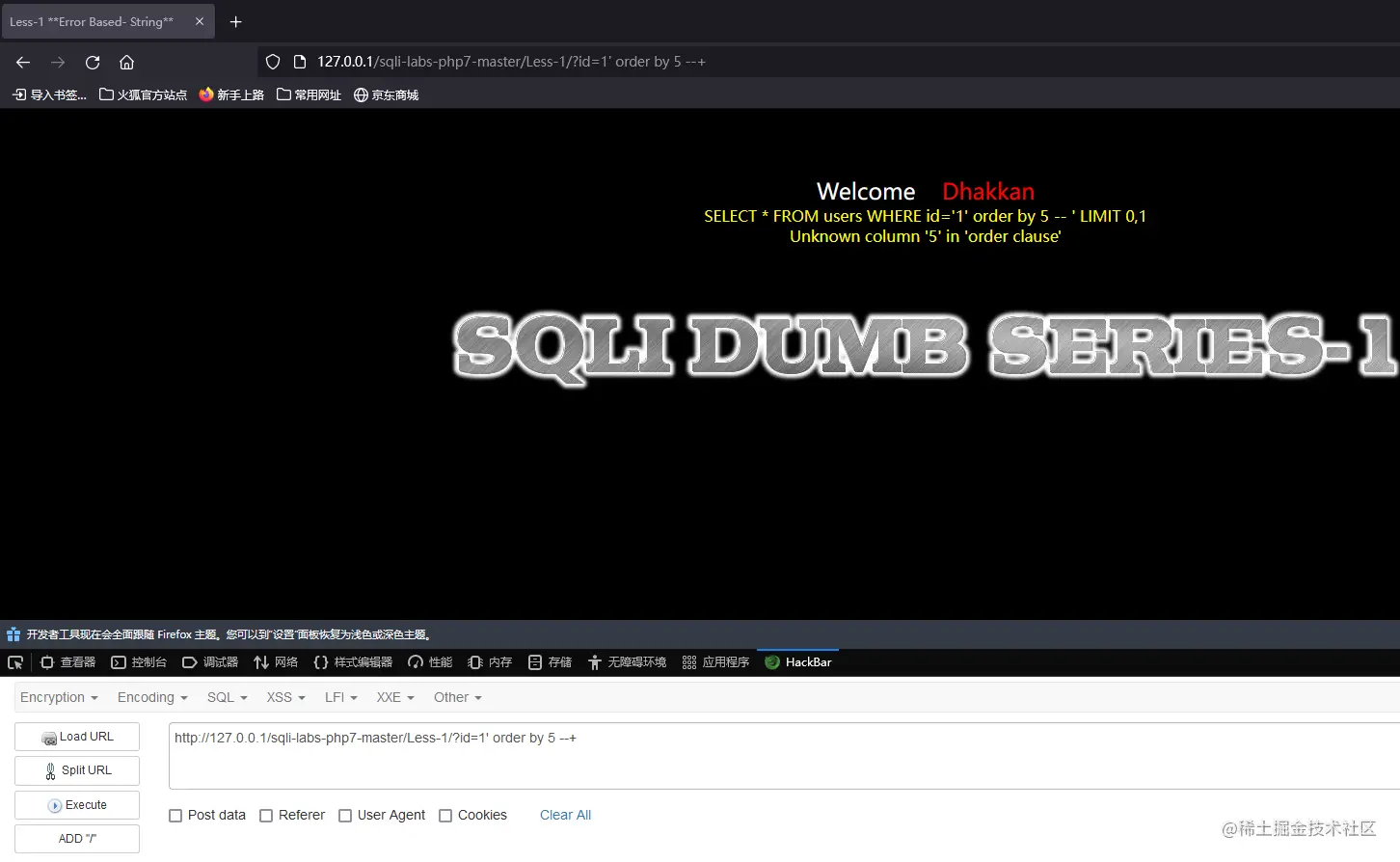1400x862 pixels.
Task: Switch to the 控制台 console tab
Action: click(139, 662)
